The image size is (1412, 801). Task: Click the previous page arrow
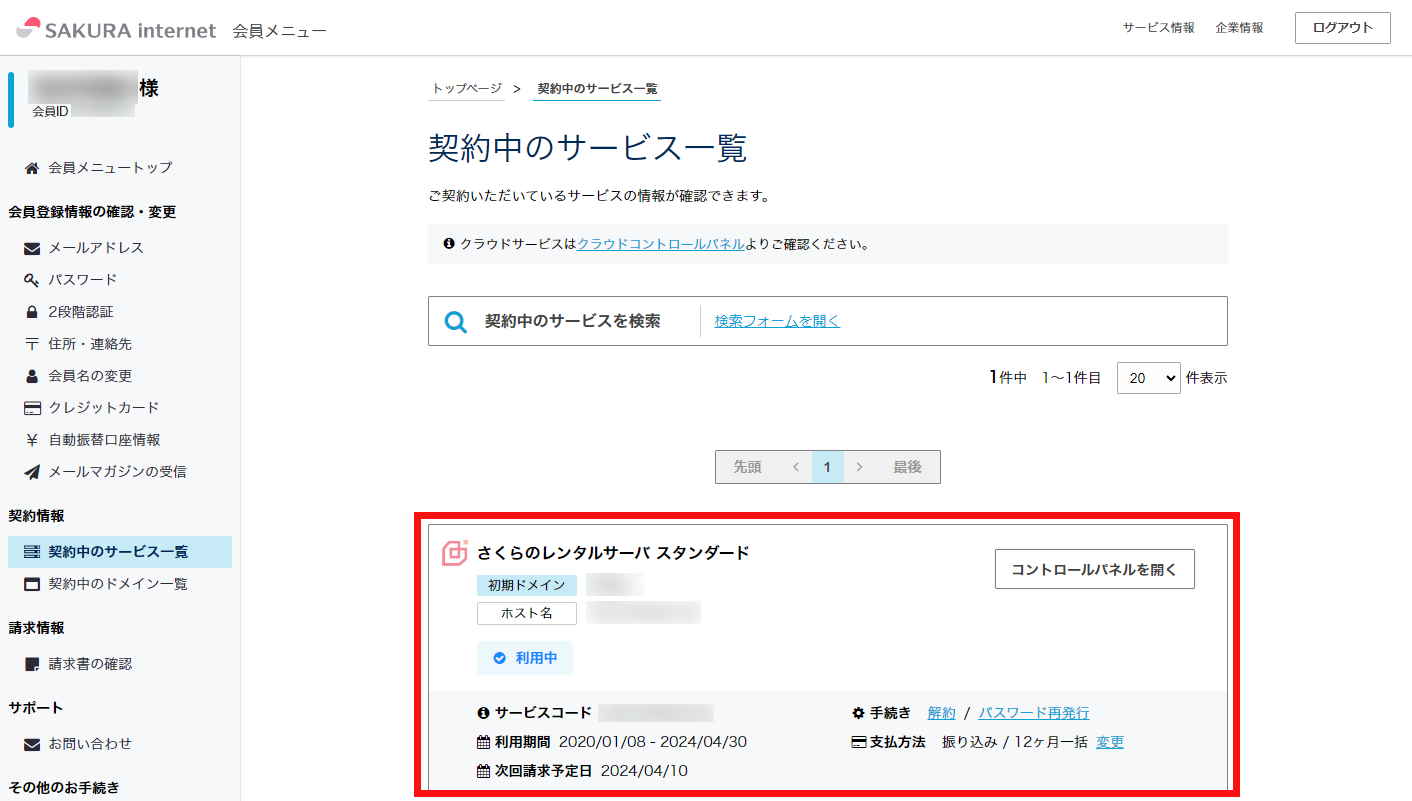tap(796, 467)
